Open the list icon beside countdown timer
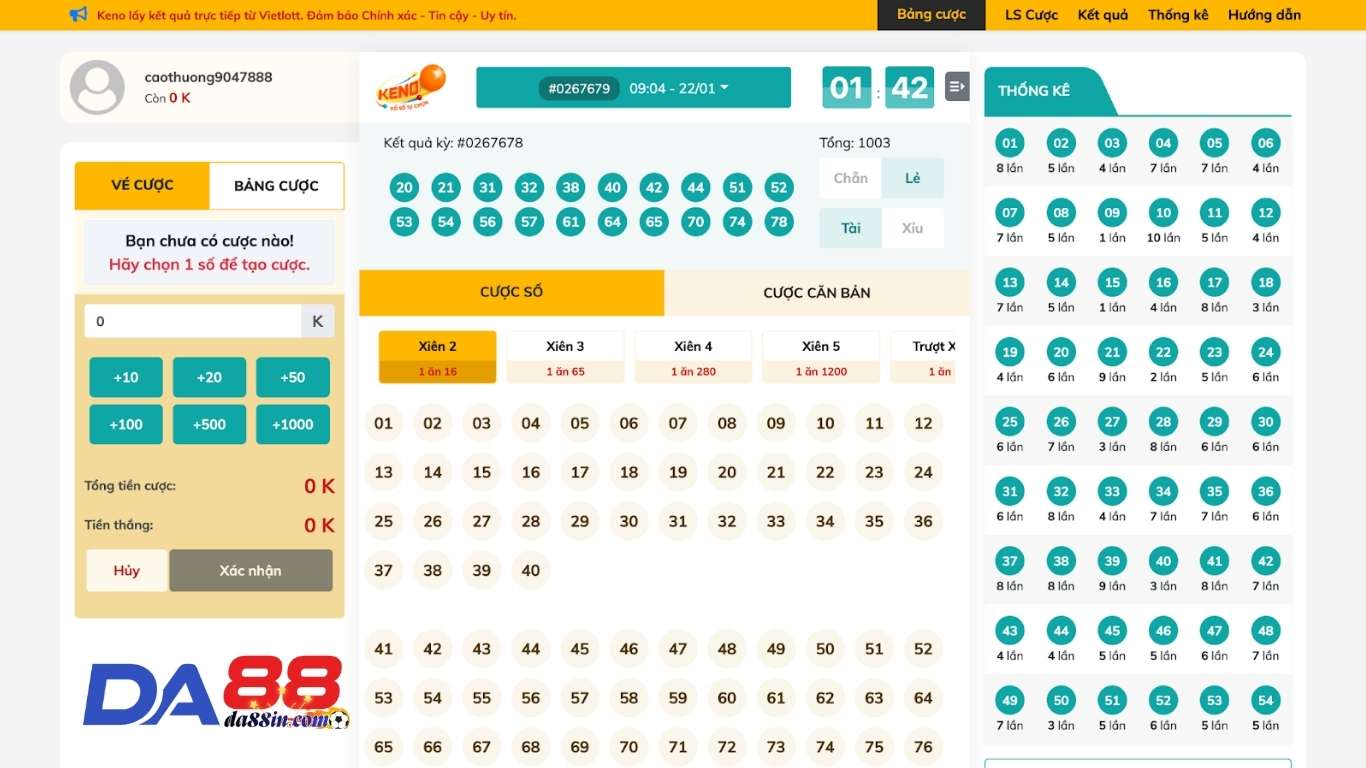The width and height of the screenshot is (1366, 768). tap(957, 87)
